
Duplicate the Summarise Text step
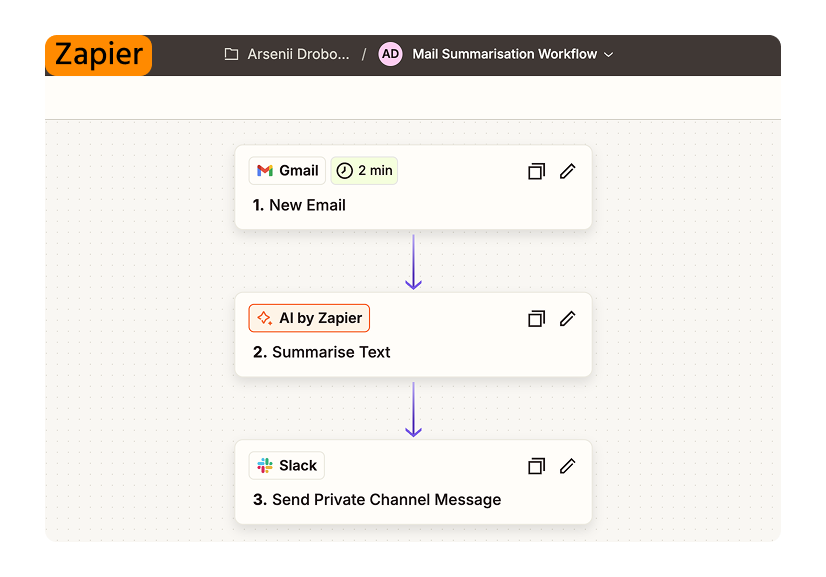pos(536,318)
